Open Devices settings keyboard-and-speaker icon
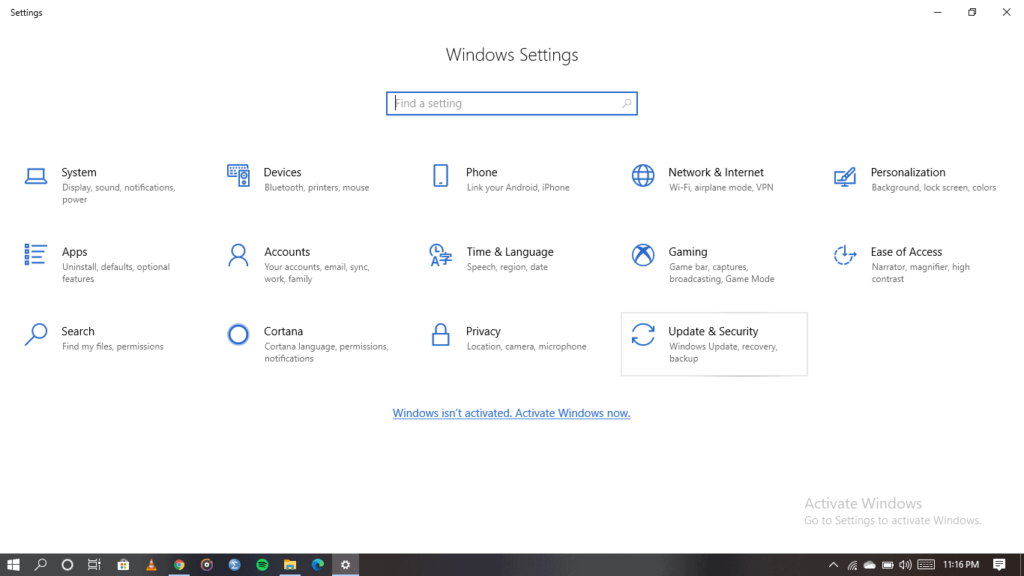This screenshot has width=1024, height=576. [x=238, y=176]
